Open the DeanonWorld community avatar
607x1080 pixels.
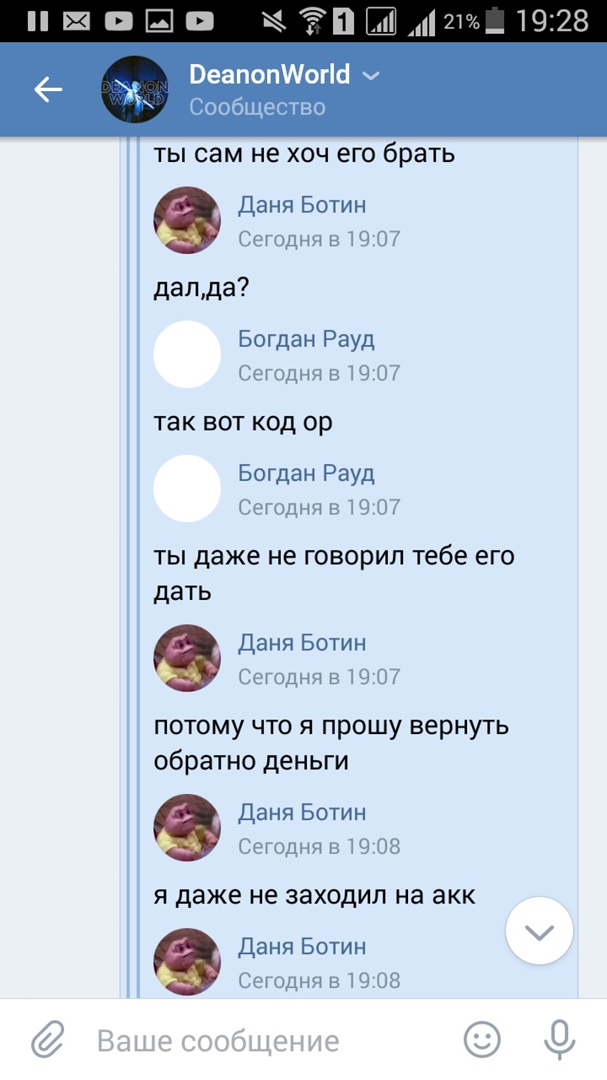click(135, 90)
